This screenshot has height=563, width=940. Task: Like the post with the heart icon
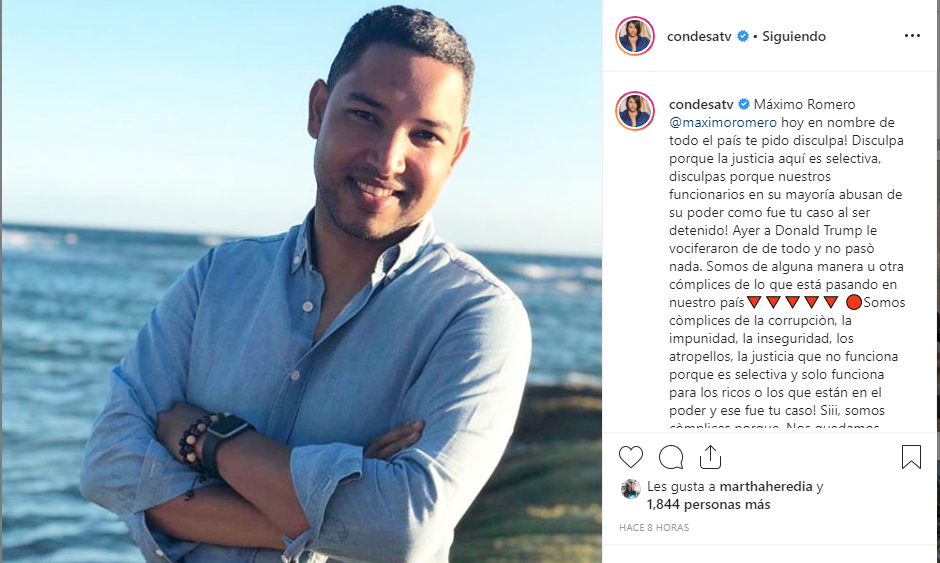pos(631,457)
